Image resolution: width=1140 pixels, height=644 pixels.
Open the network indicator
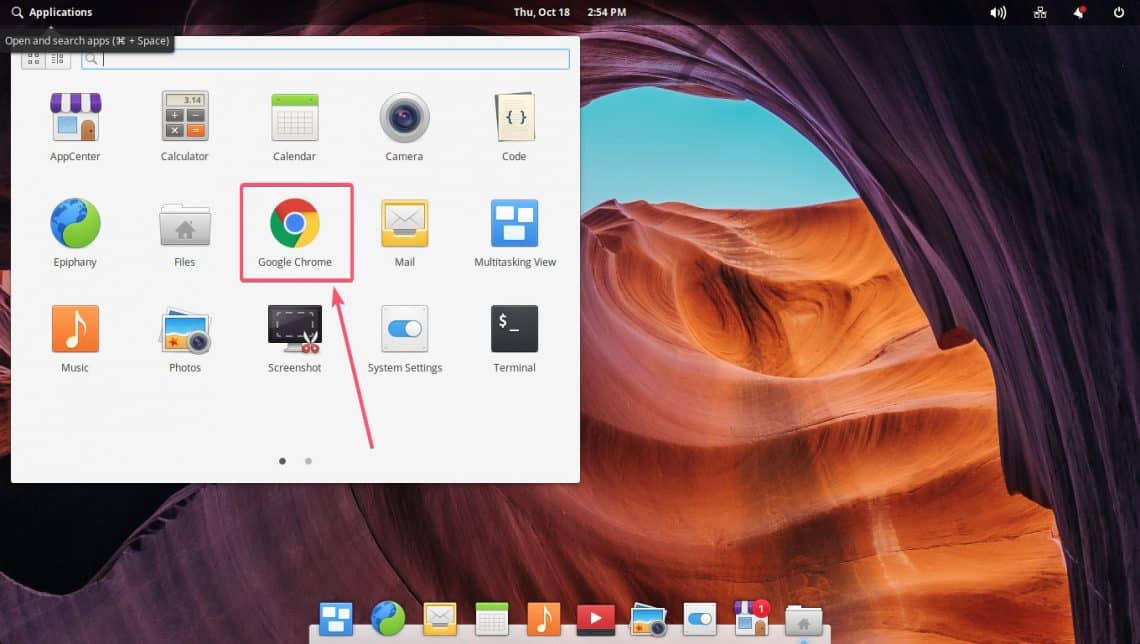point(1040,12)
